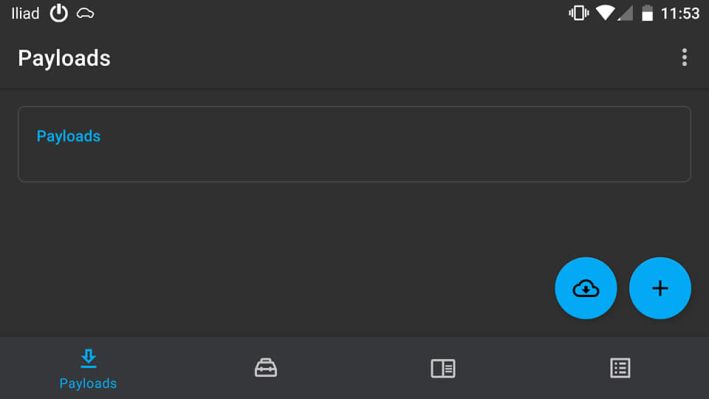Image resolution: width=709 pixels, height=399 pixels.
Task: Open the checklist tab in bottom navigation
Action: 620,368
